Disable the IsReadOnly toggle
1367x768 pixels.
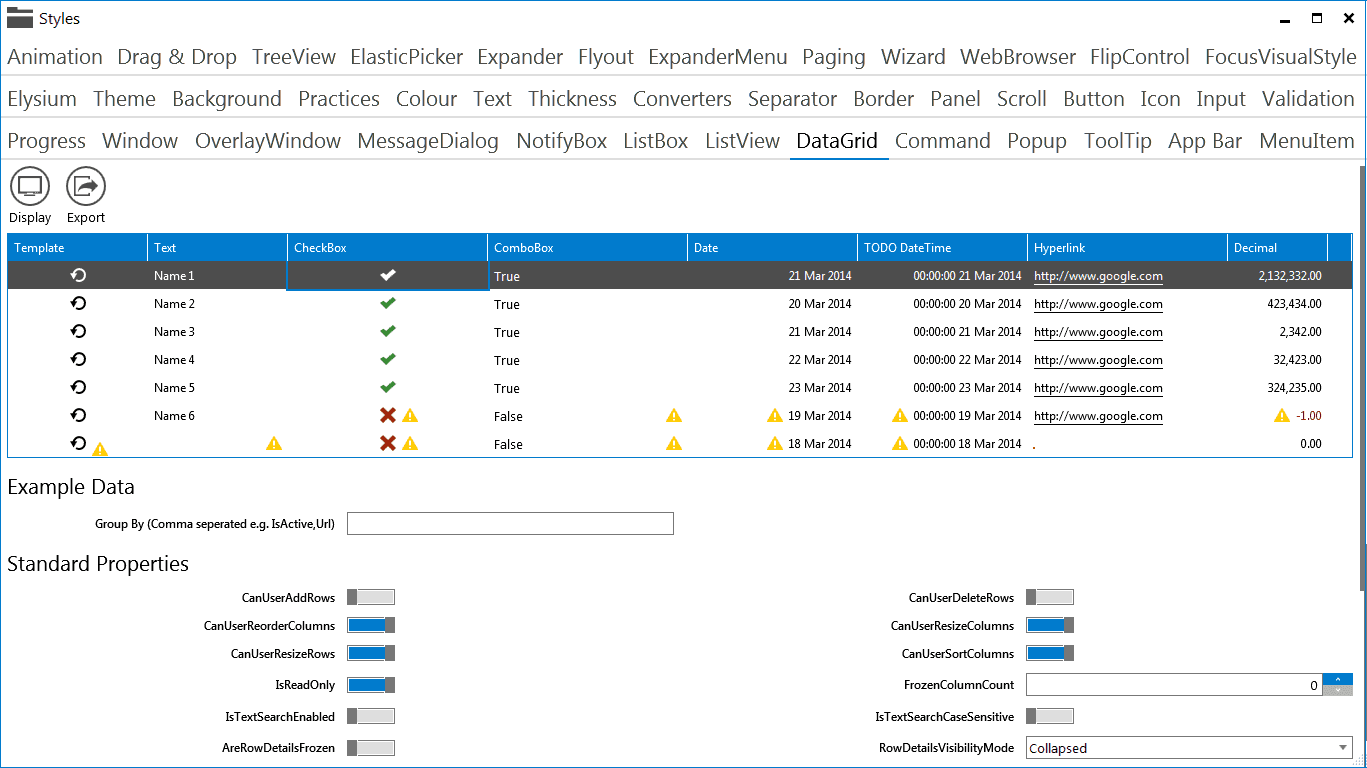[x=371, y=684]
